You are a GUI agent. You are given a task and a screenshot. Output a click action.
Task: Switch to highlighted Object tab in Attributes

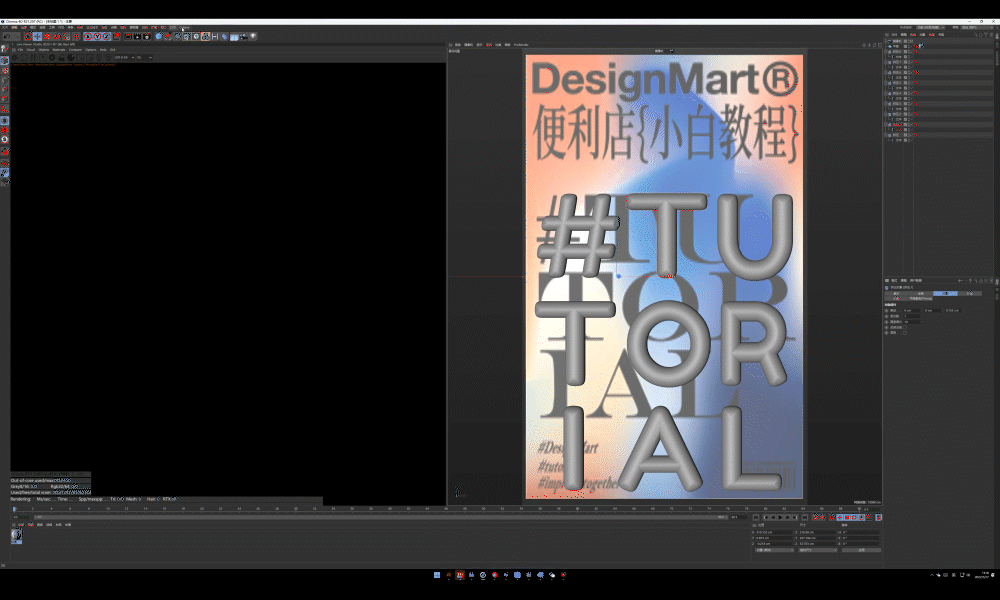(945, 293)
